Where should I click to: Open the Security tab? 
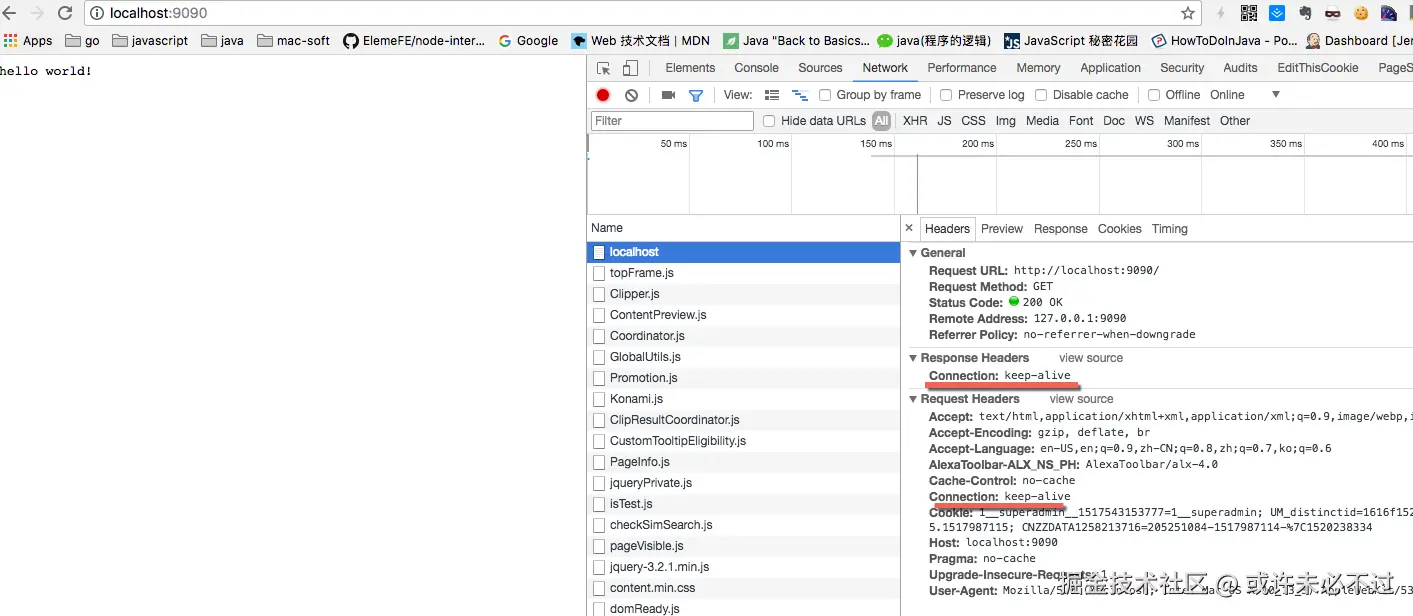1182,68
